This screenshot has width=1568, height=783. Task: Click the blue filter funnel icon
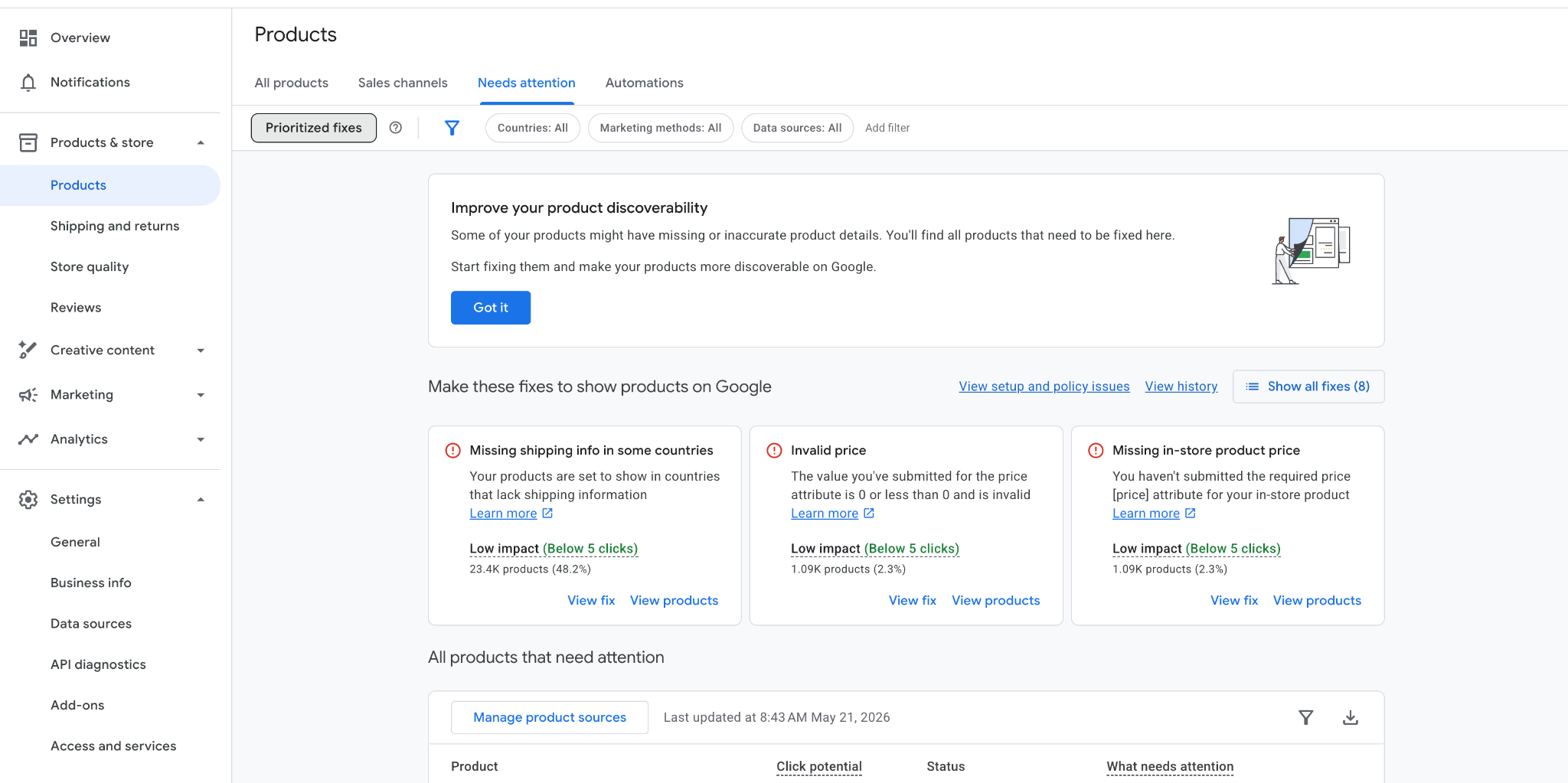pyautogui.click(x=452, y=128)
